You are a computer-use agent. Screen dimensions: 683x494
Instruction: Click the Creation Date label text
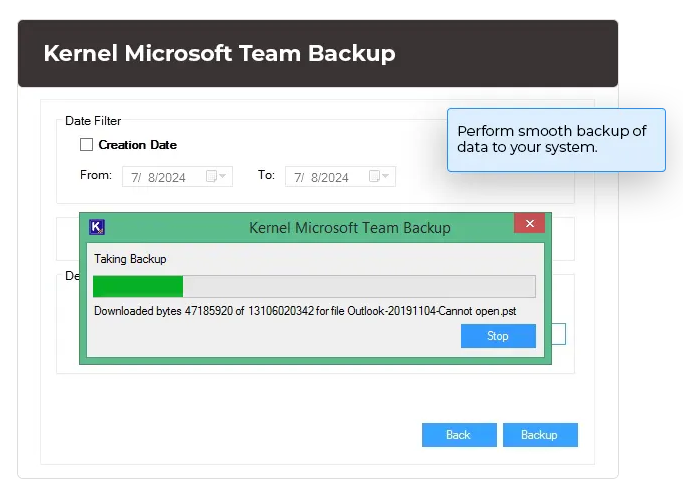click(x=137, y=145)
